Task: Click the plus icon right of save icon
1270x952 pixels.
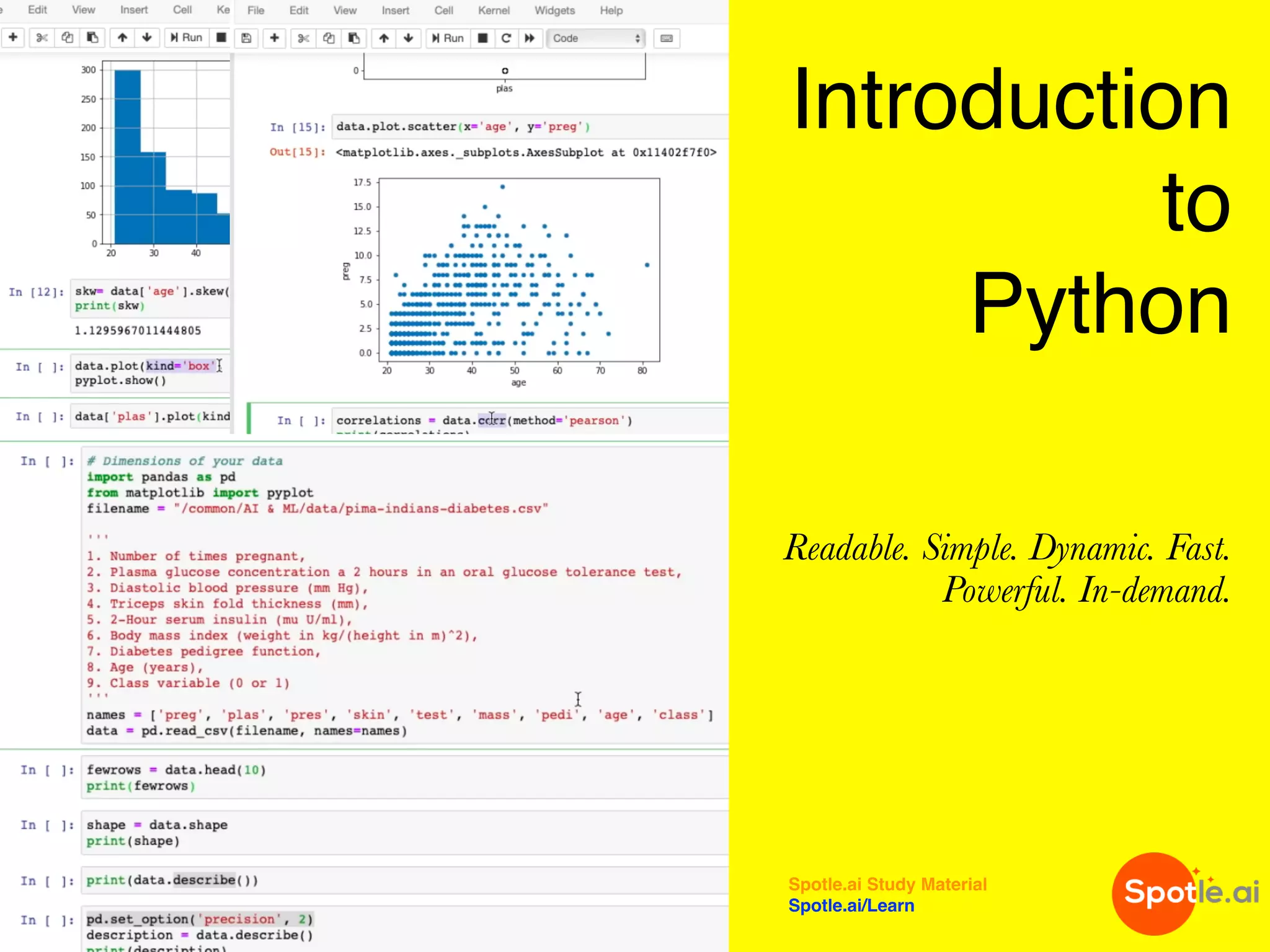Action: tap(274, 38)
